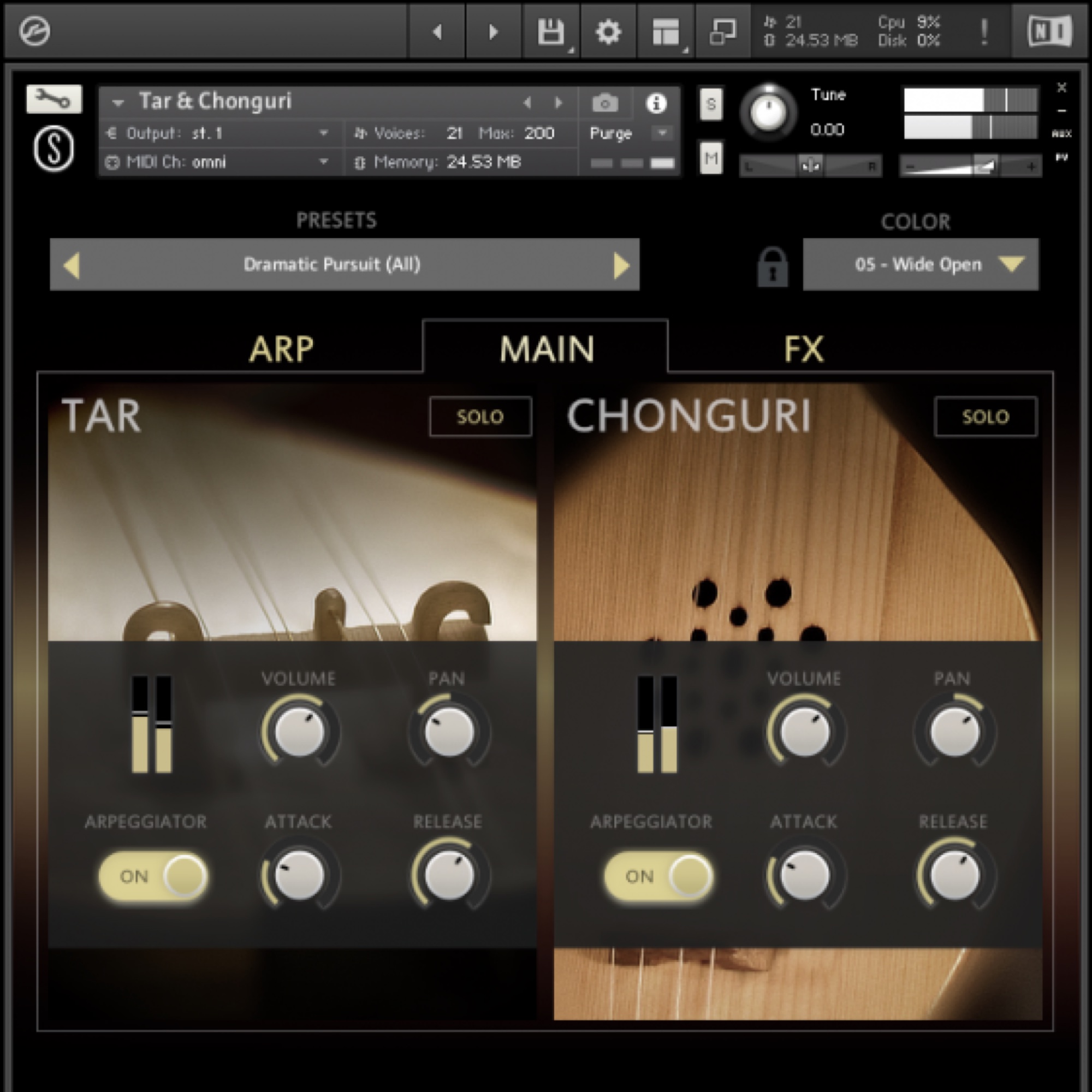Screen dimensions: 1092x1092
Task: Turn off the Chonguri arpeggiator switch
Action: 658,876
